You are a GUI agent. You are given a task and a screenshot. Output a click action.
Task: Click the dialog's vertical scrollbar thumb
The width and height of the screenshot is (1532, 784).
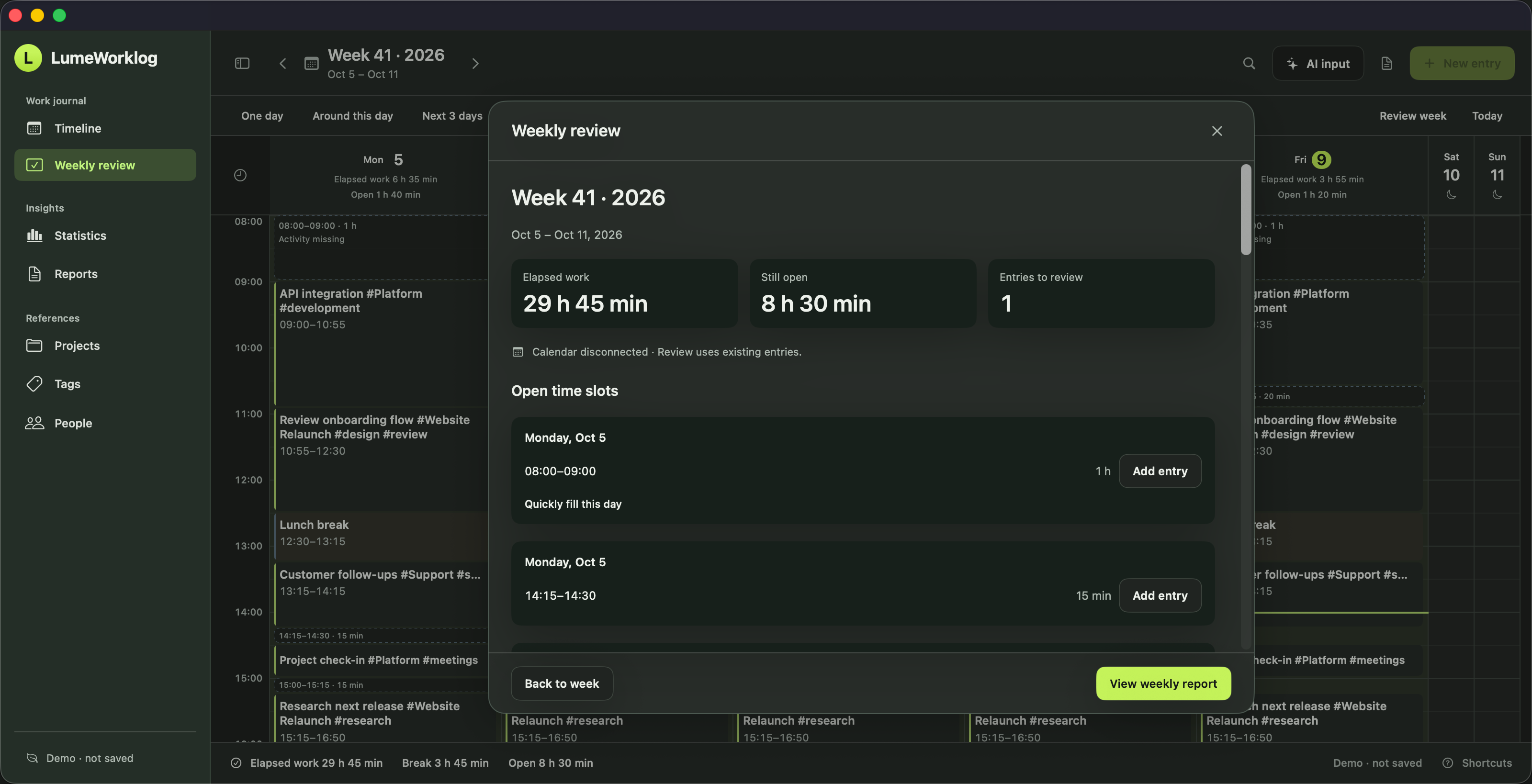click(1245, 210)
